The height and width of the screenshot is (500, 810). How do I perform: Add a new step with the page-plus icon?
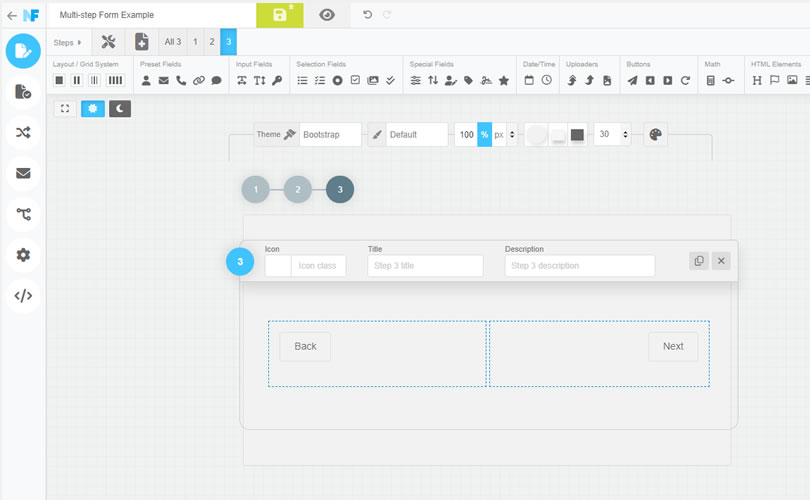click(x=142, y=42)
